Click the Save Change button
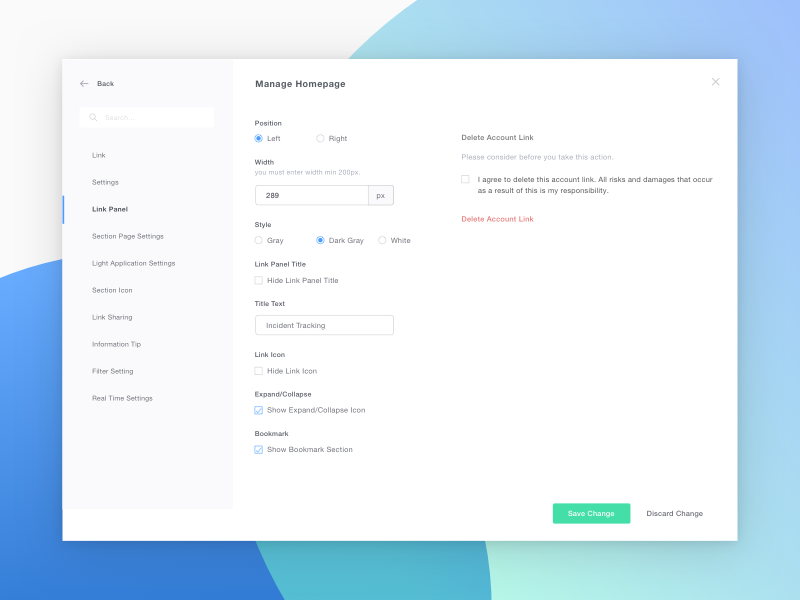The image size is (800, 600). point(591,513)
